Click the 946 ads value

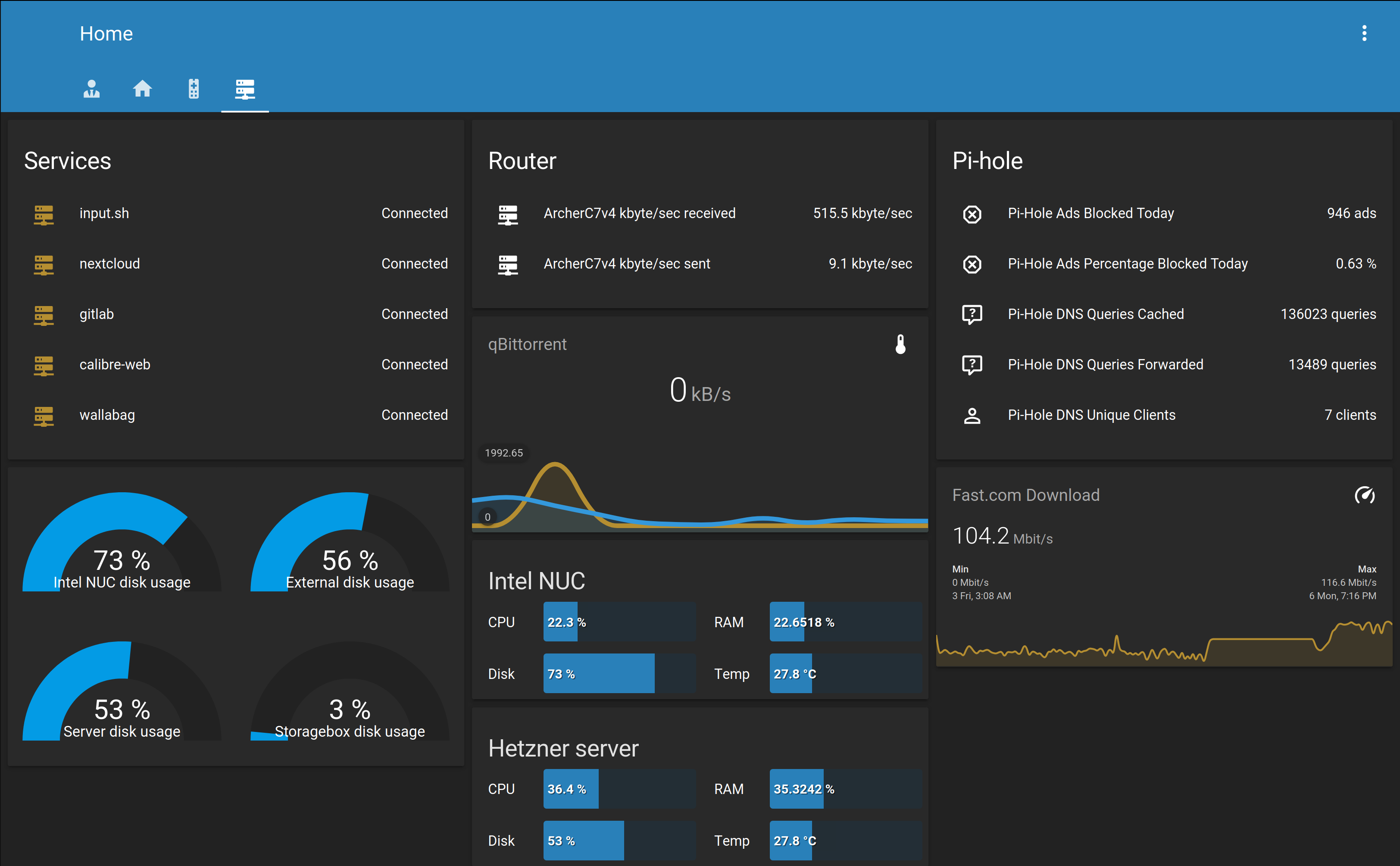(x=1351, y=214)
